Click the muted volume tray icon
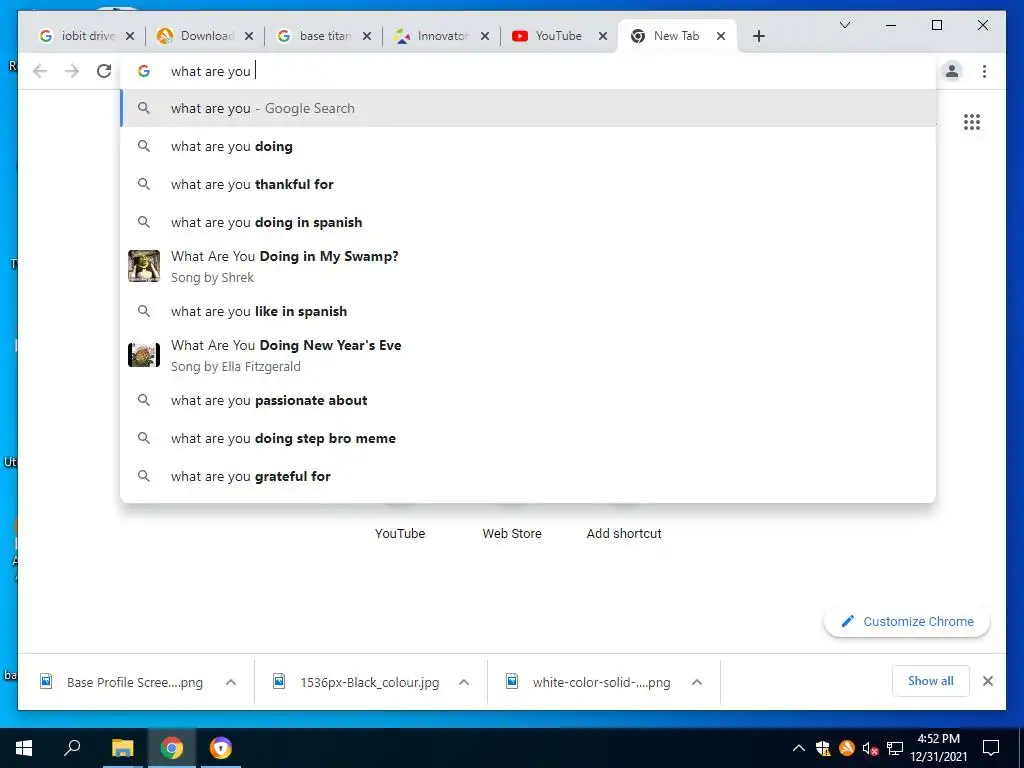The width and height of the screenshot is (1024, 768). (871, 748)
